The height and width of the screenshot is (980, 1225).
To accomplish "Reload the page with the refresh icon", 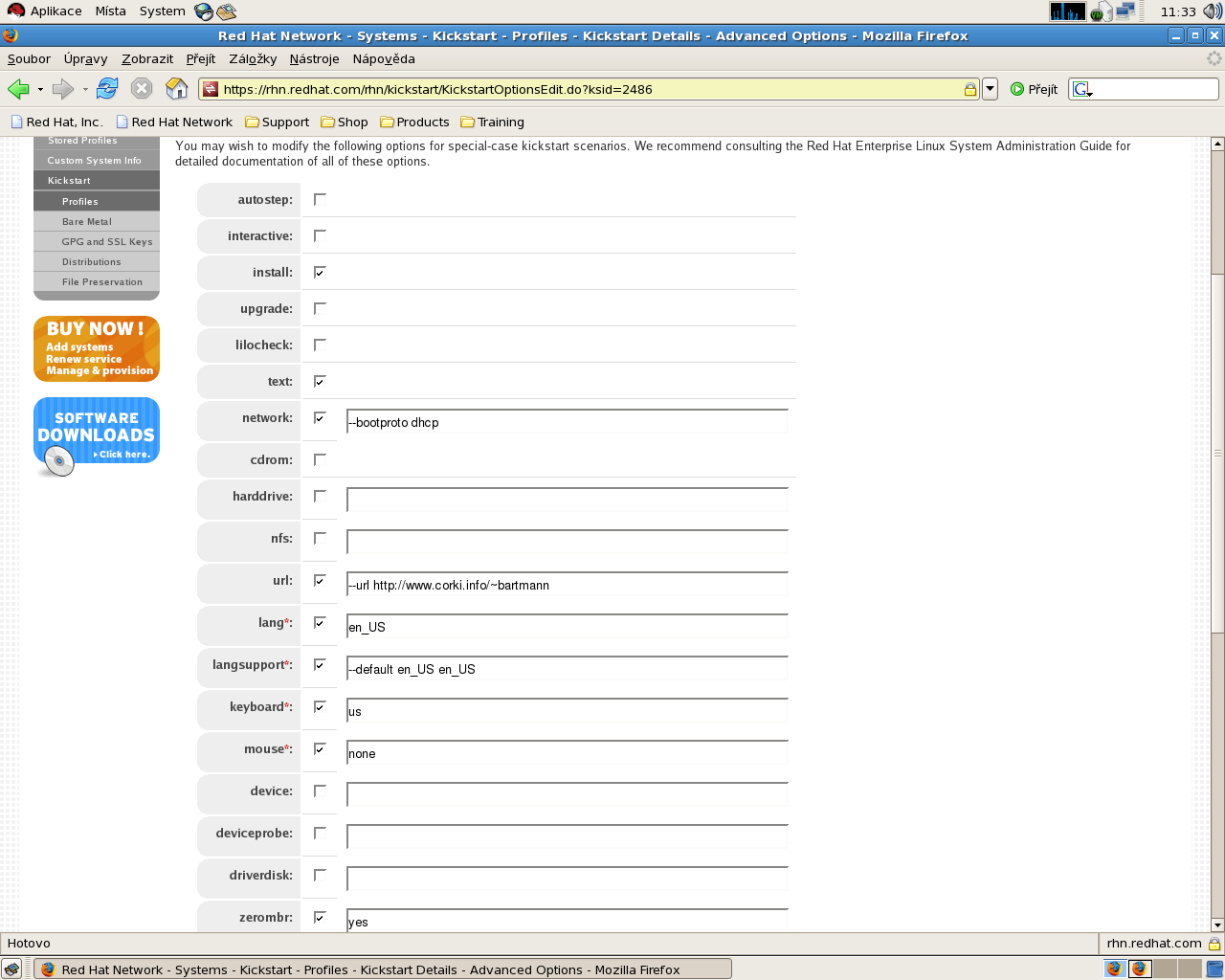I will [107, 89].
